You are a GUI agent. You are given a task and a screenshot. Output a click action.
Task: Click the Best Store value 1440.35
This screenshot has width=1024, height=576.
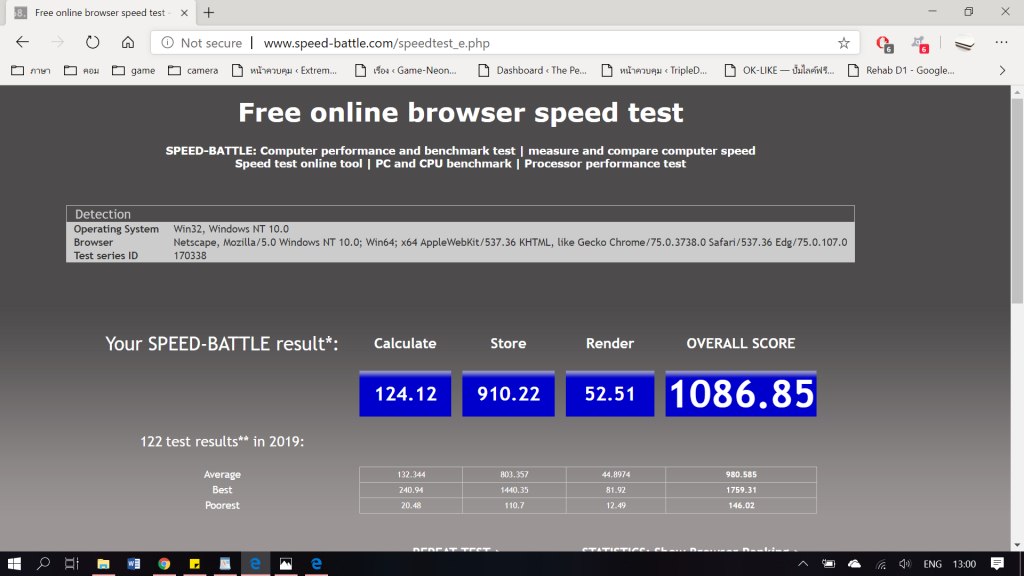tap(514, 490)
